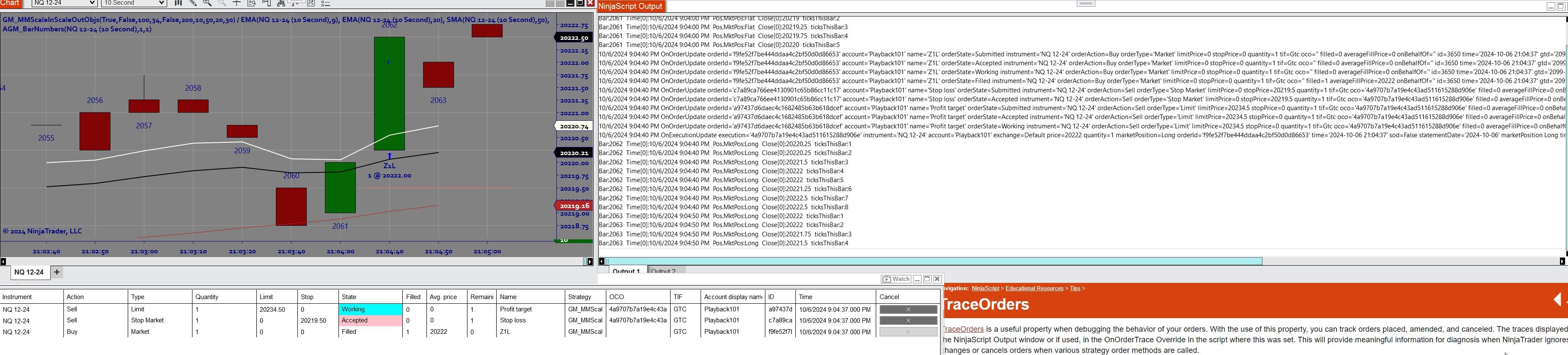Click the 20222.50 price marker on axis
This screenshot has height=355, width=1568.
pyautogui.click(x=574, y=38)
